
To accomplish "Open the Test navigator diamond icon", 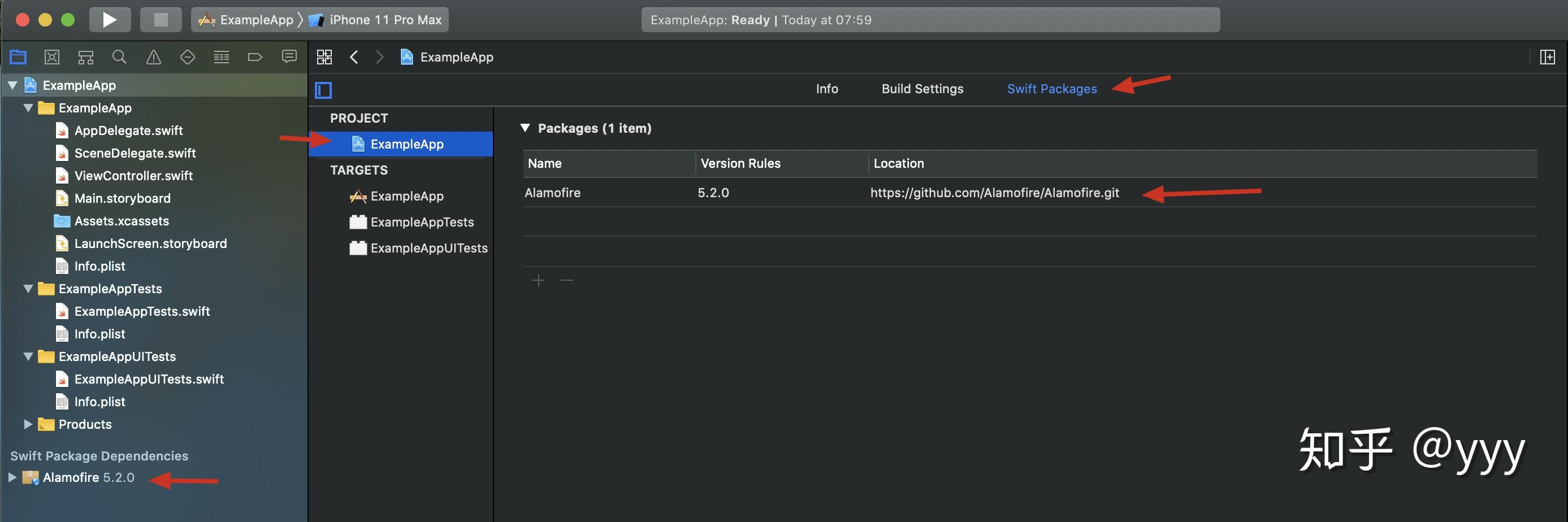I will [x=188, y=57].
